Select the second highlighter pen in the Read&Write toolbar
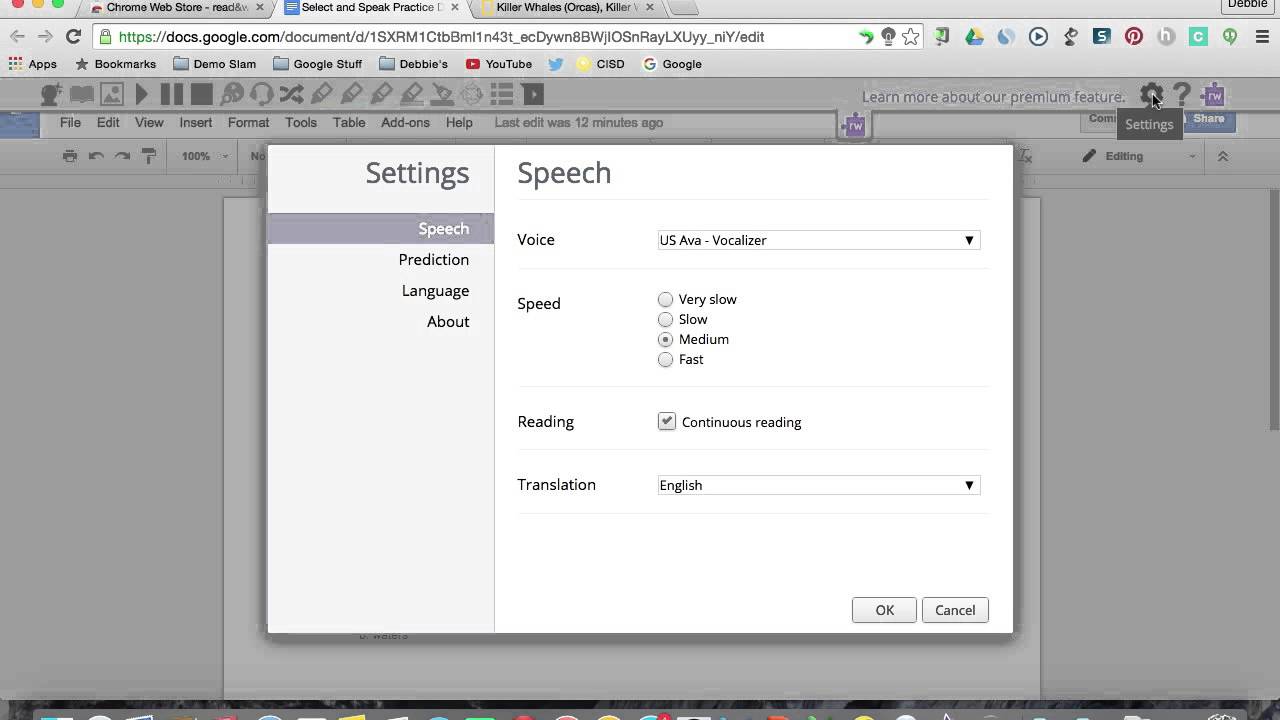Viewport: 1280px width, 720px height. click(x=351, y=94)
